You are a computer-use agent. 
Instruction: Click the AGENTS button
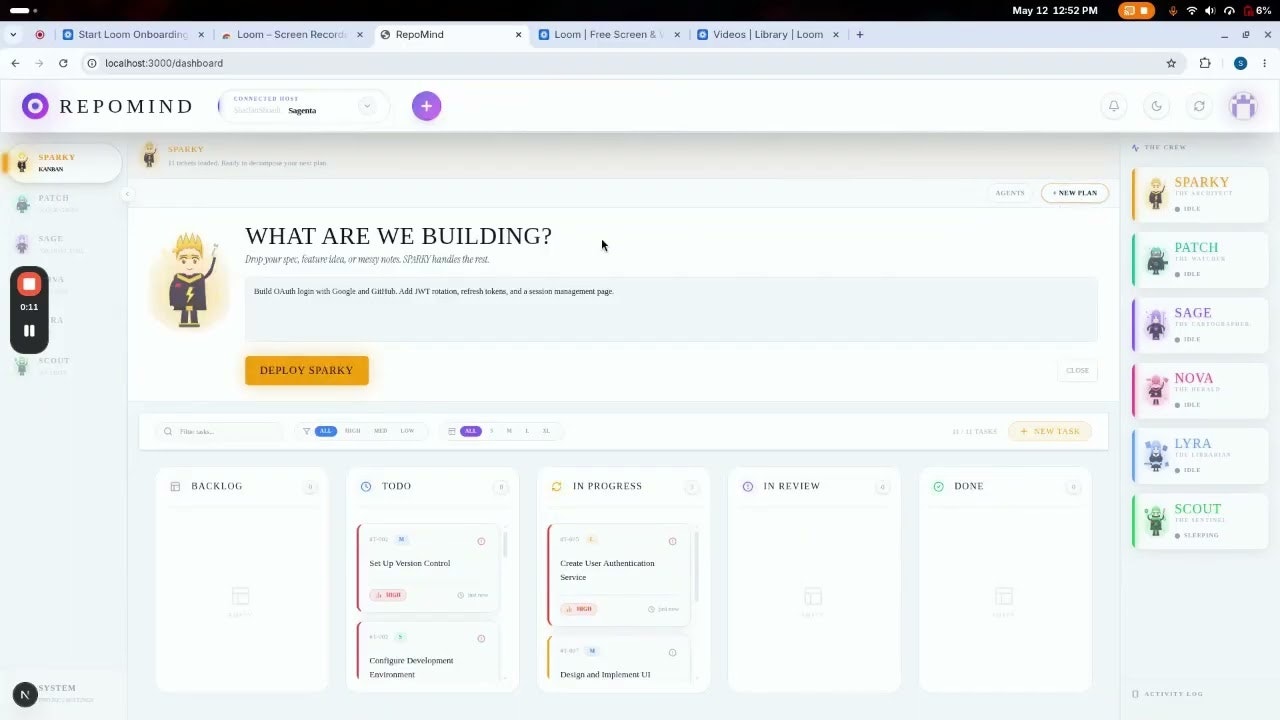(1010, 193)
